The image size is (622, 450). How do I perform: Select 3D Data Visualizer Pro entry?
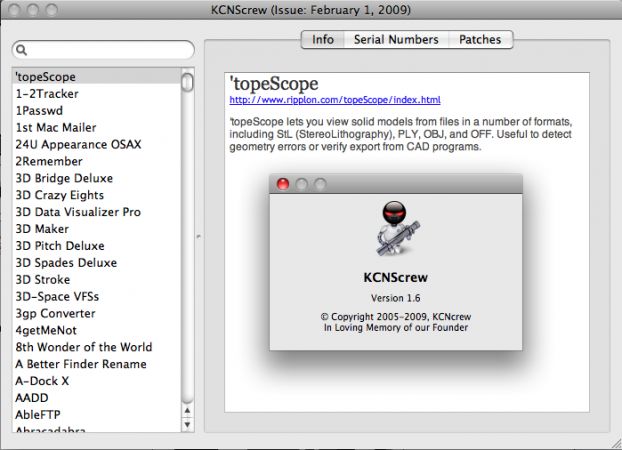(96, 212)
